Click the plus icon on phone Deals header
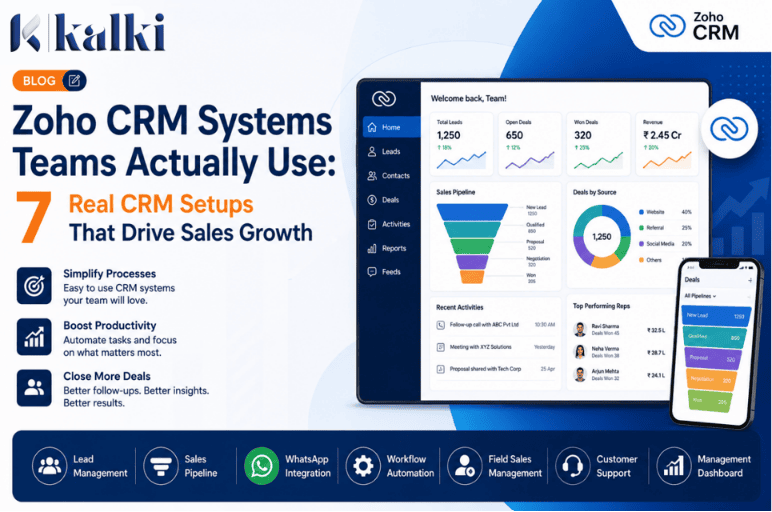The width and height of the screenshot is (772, 512). (750, 280)
